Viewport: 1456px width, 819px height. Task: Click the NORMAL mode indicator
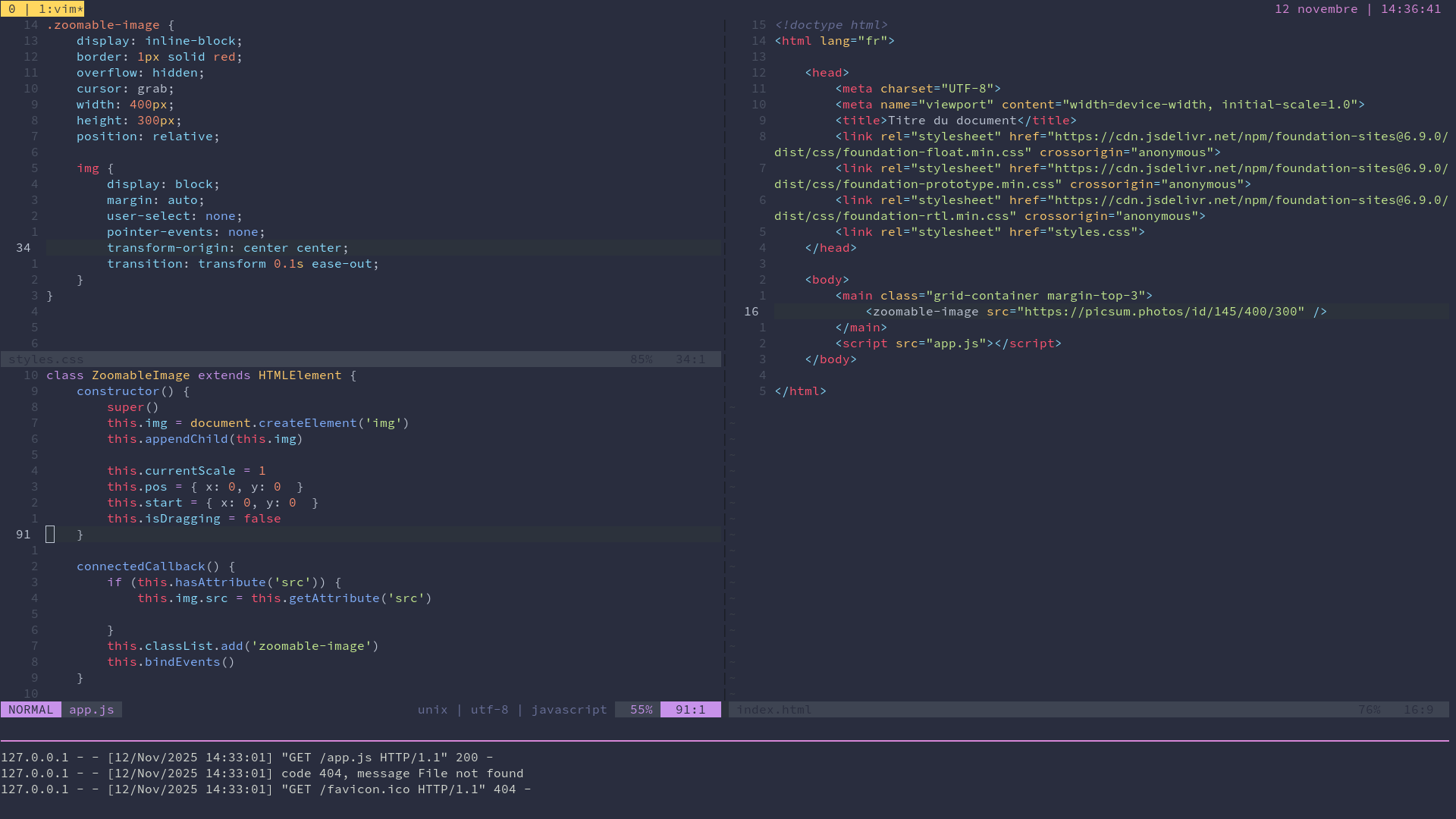coord(31,710)
